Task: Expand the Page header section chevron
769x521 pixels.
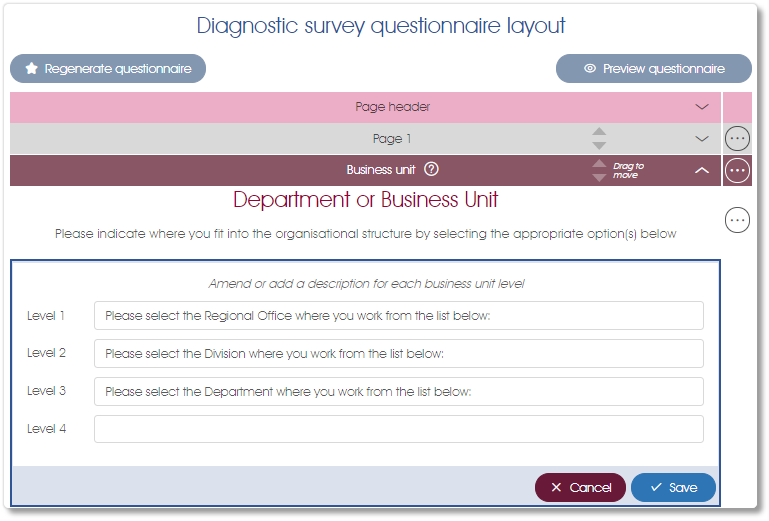Action: [x=702, y=107]
